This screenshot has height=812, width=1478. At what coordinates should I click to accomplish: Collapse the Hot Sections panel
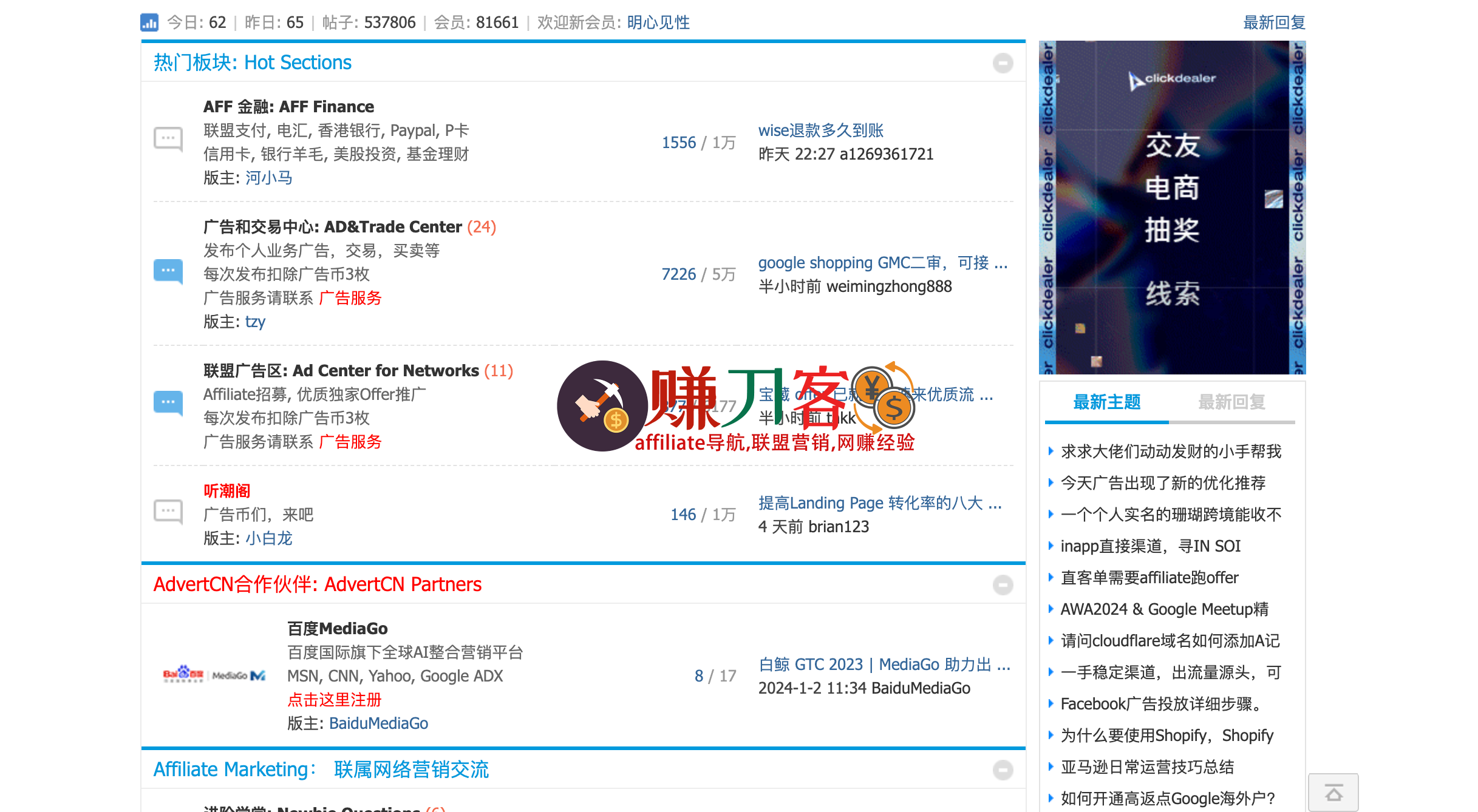tap(1003, 63)
